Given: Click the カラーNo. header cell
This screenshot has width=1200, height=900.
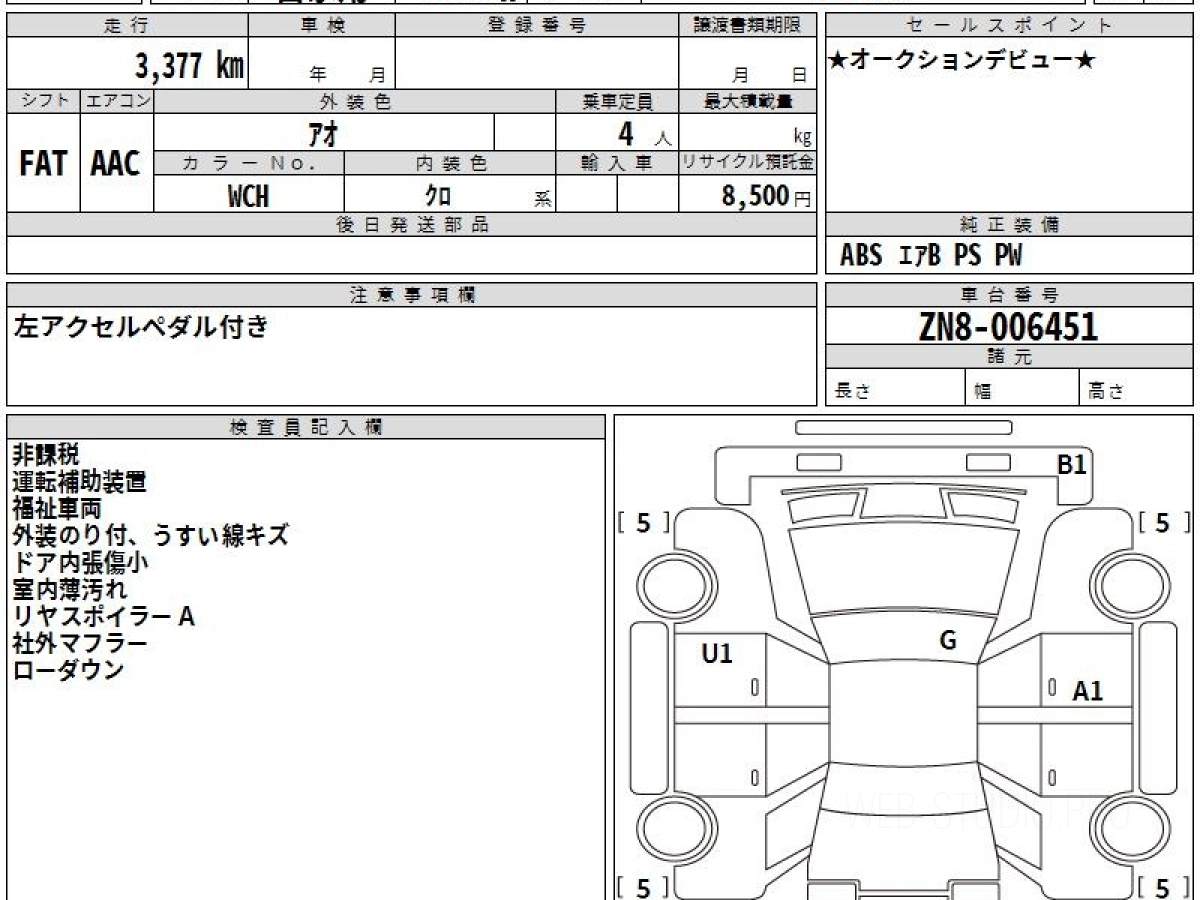Looking at the screenshot, I should tap(249, 163).
